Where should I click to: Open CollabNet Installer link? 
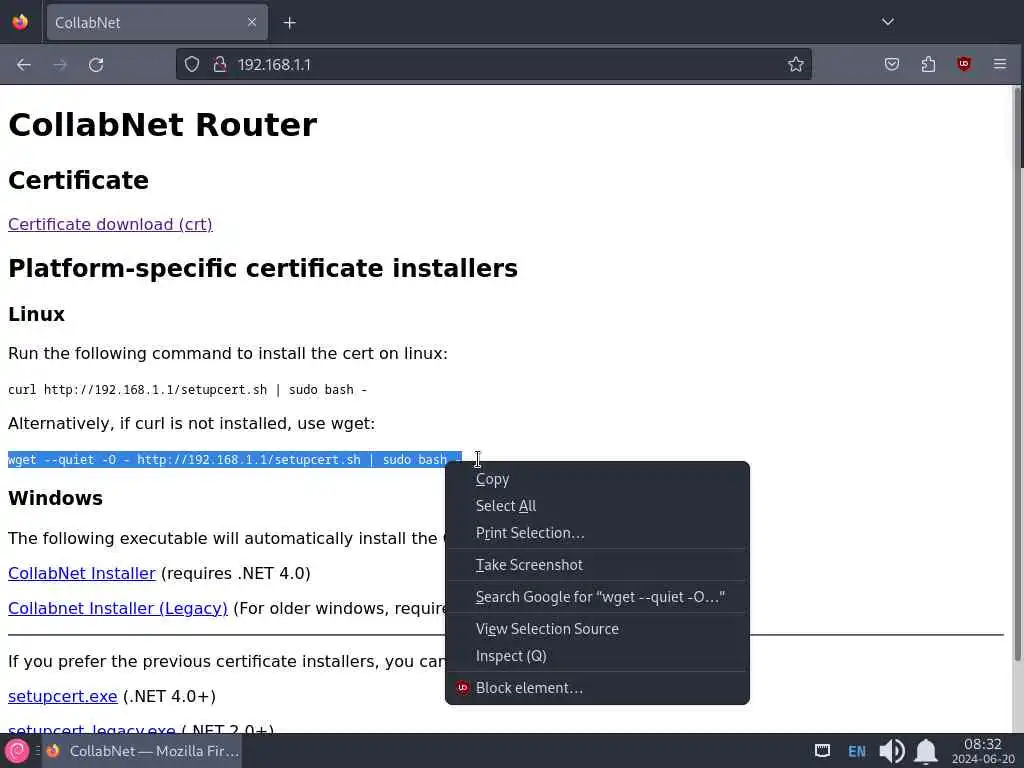[82, 573]
